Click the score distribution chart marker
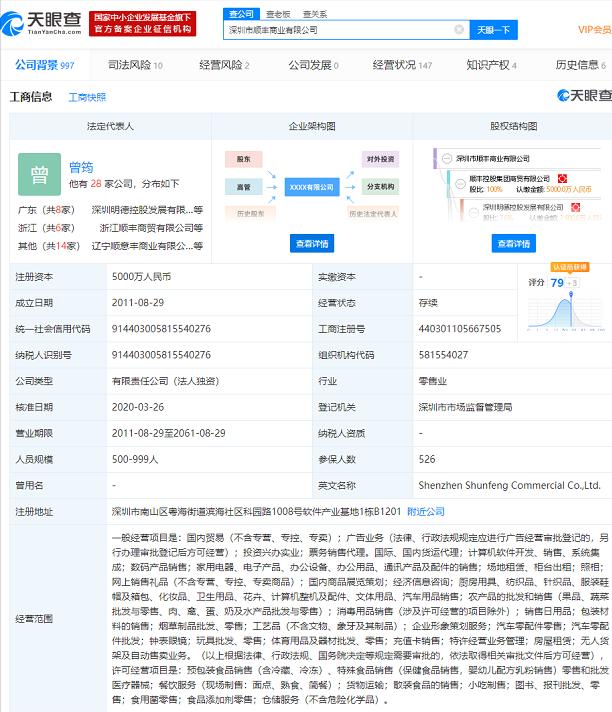This screenshot has height=712, width=612. (x=571, y=294)
